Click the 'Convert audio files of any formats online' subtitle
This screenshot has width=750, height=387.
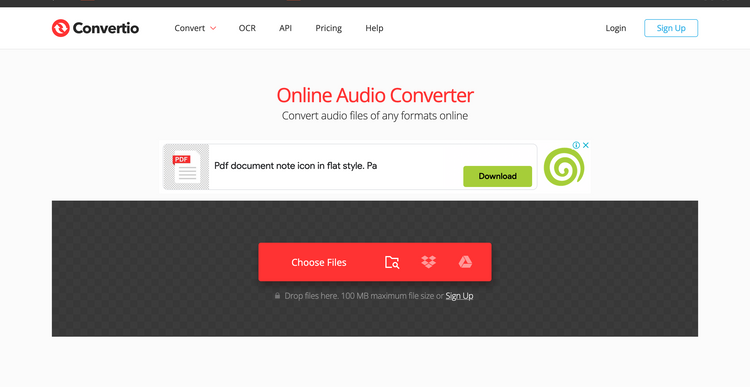(x=375, y=116)
